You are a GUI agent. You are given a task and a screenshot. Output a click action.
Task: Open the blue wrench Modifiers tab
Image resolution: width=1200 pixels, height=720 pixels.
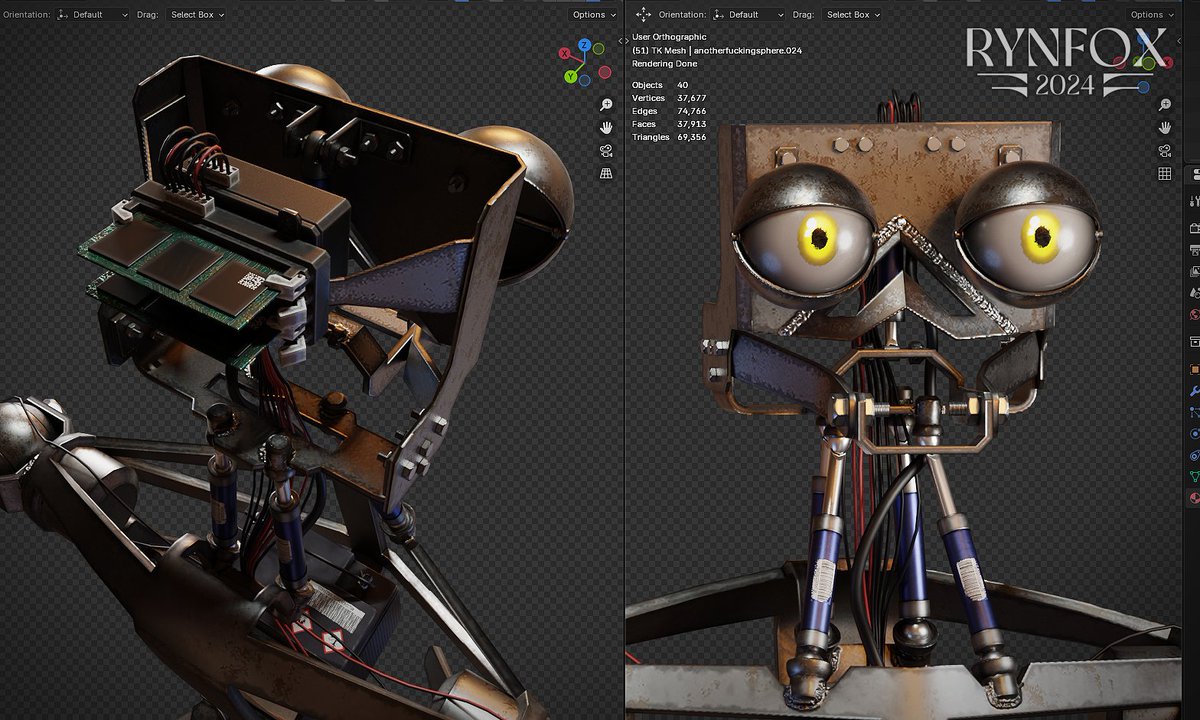pos(1194,391)
